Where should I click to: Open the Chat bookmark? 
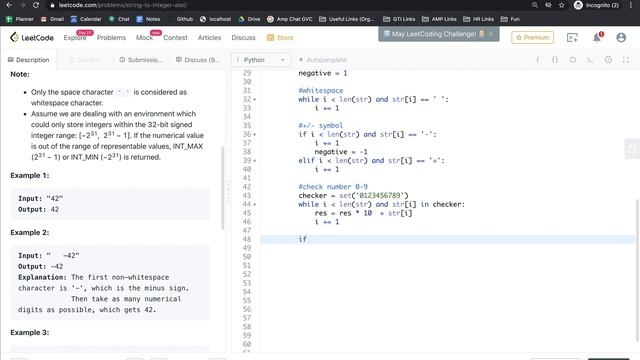(119, 19)
